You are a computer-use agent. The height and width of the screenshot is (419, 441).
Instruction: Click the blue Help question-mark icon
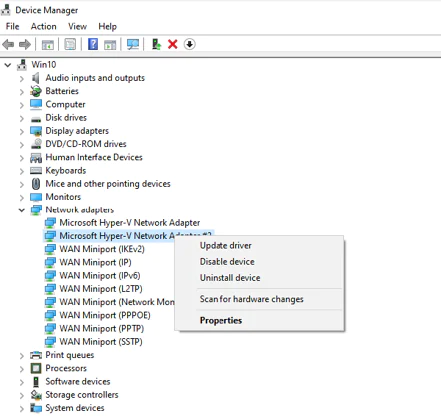[x=93, y=44]
